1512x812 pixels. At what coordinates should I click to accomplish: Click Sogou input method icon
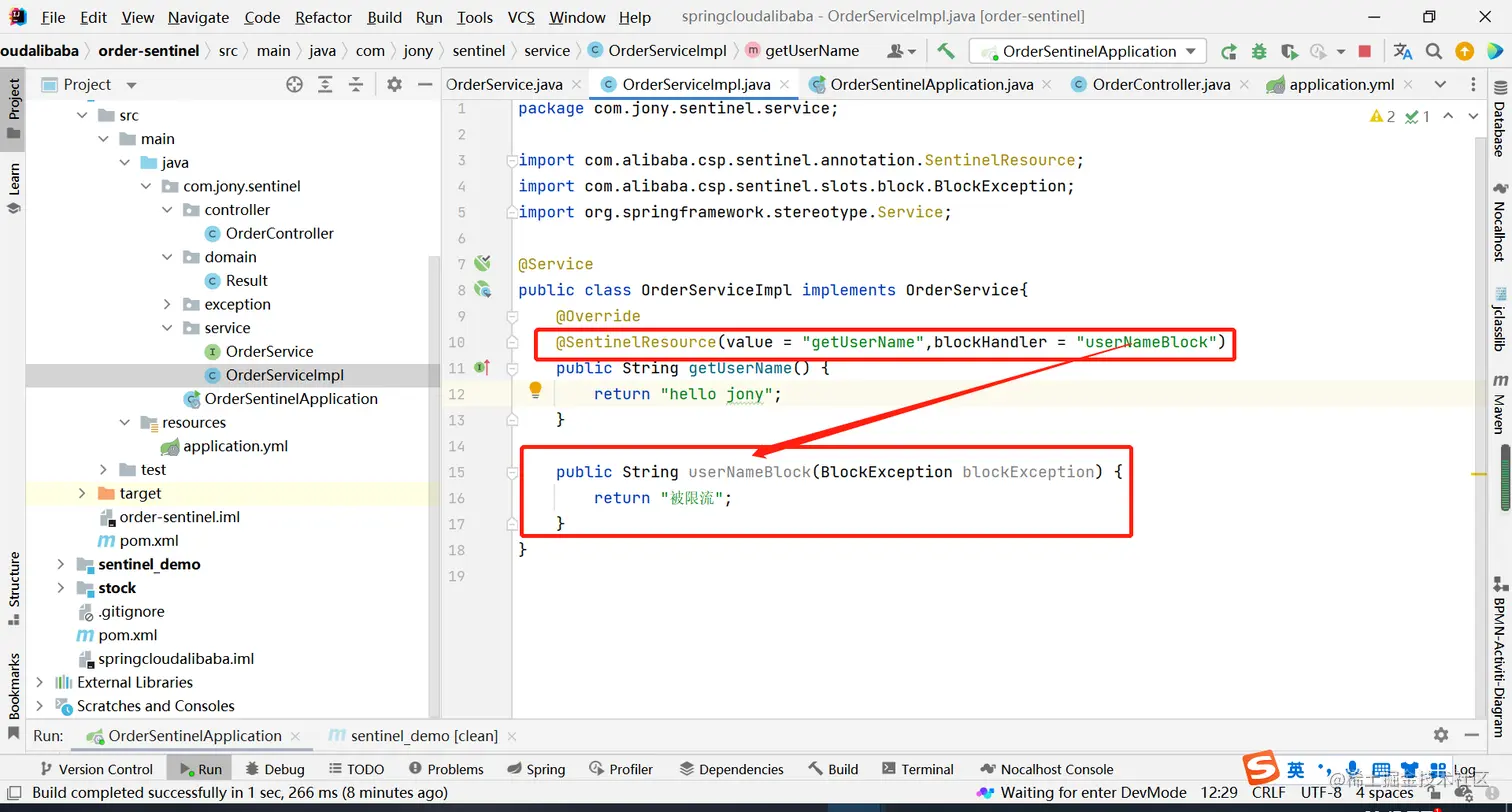point(1260,769)
